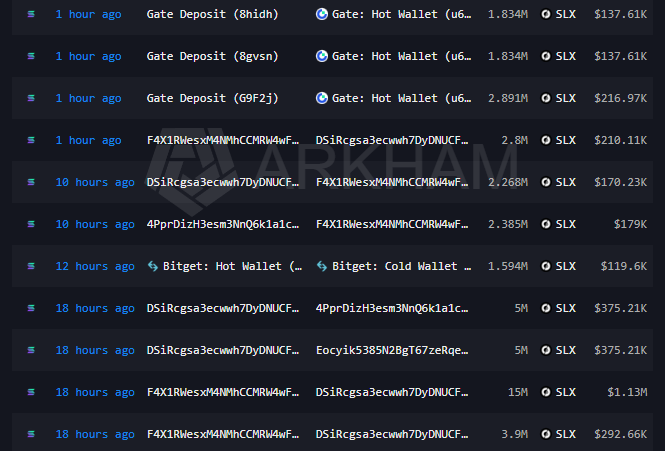665x451 pixels.
Task: Click Bitget logo beside Hot Wallet sender
Action: (x=153, y=266)
